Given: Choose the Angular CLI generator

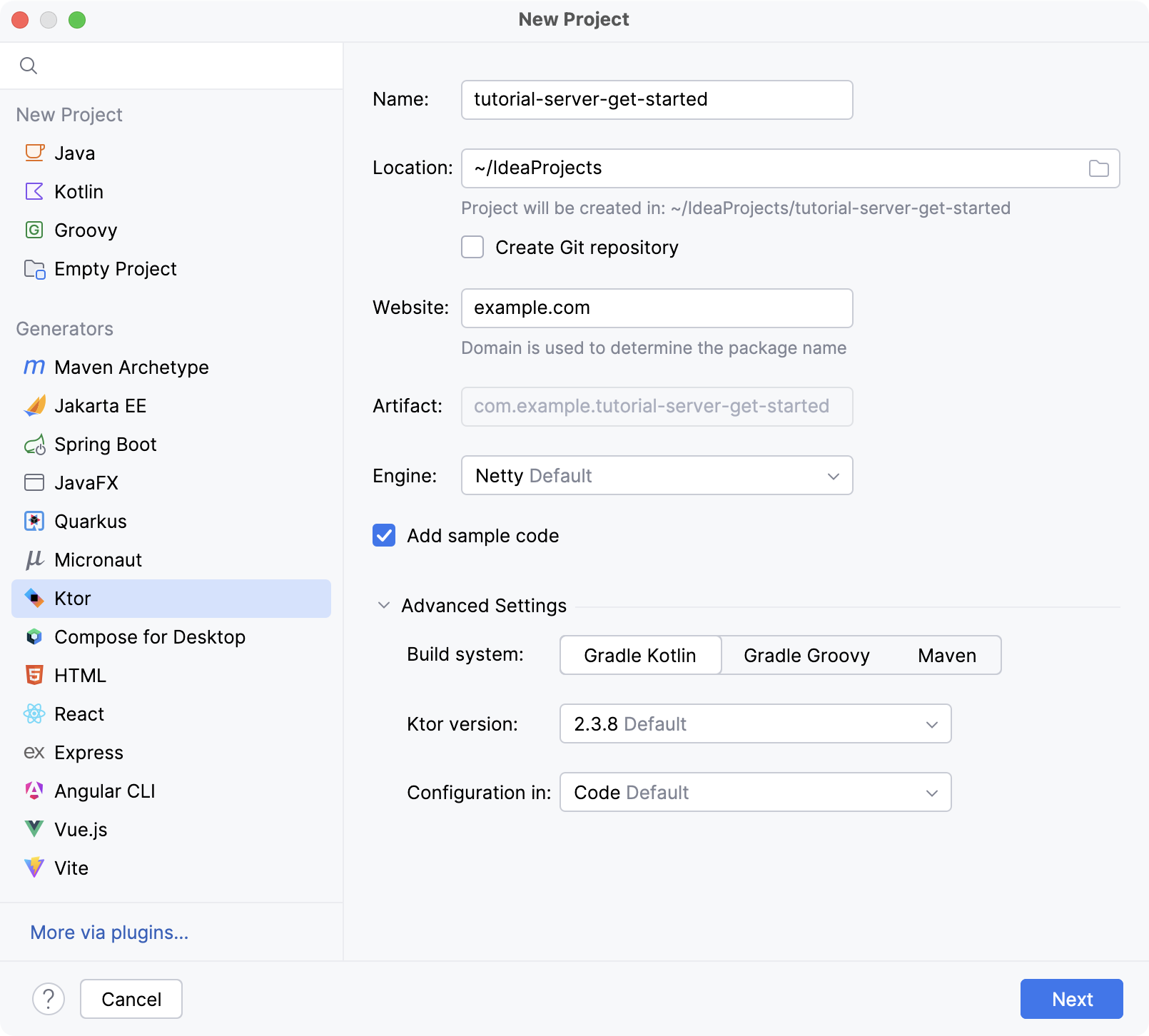Looking at the screenshot, I should 105,791.
